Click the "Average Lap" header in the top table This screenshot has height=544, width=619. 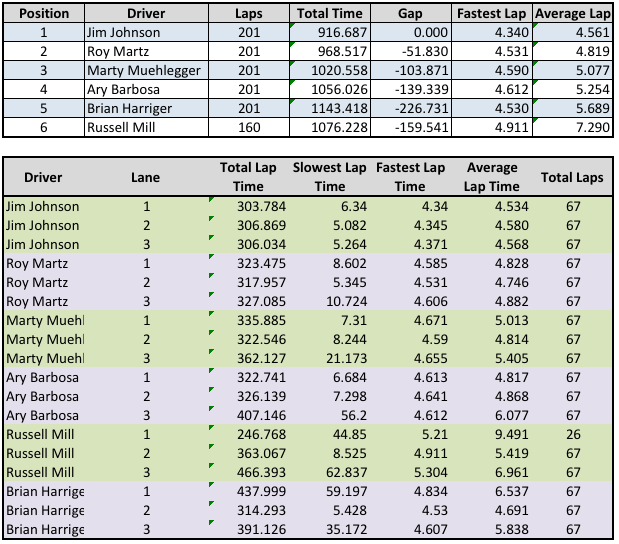[x=572, y=14]
